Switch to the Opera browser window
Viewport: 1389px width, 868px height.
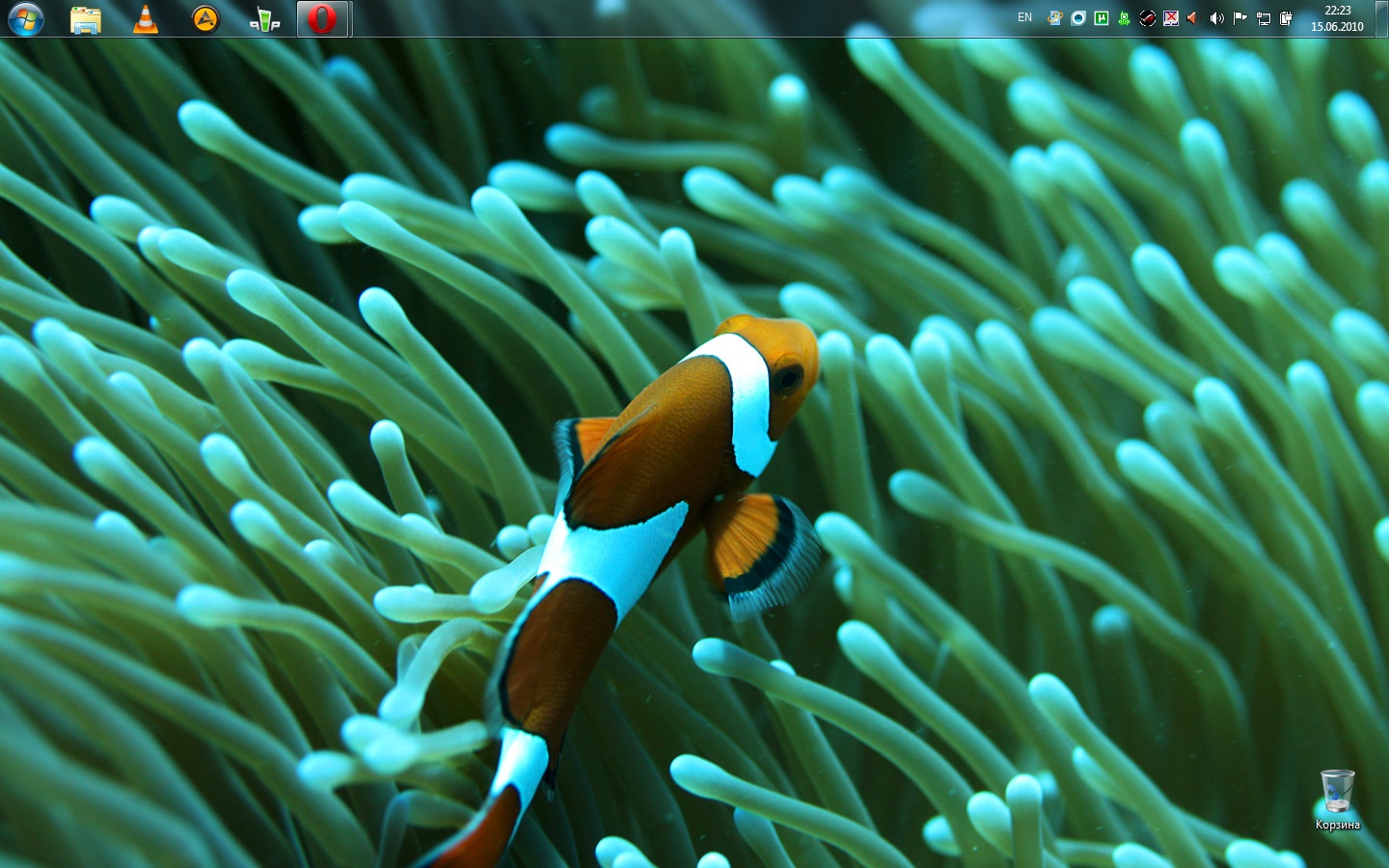322,19
